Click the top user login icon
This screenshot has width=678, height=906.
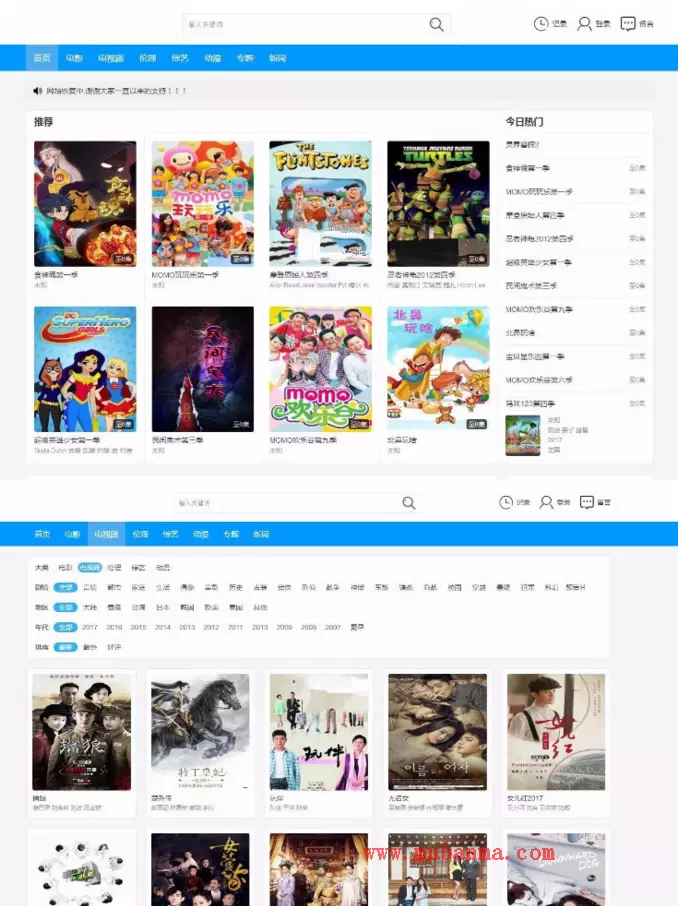(x=584, y=23)
